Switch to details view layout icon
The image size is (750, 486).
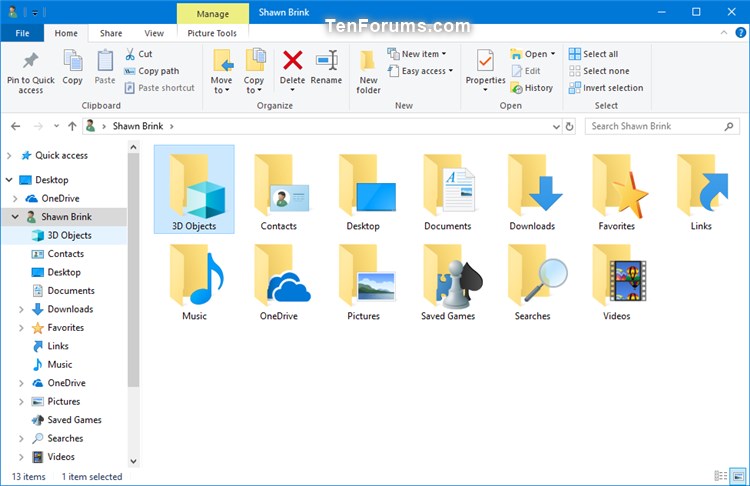click(x=721, y=475)
